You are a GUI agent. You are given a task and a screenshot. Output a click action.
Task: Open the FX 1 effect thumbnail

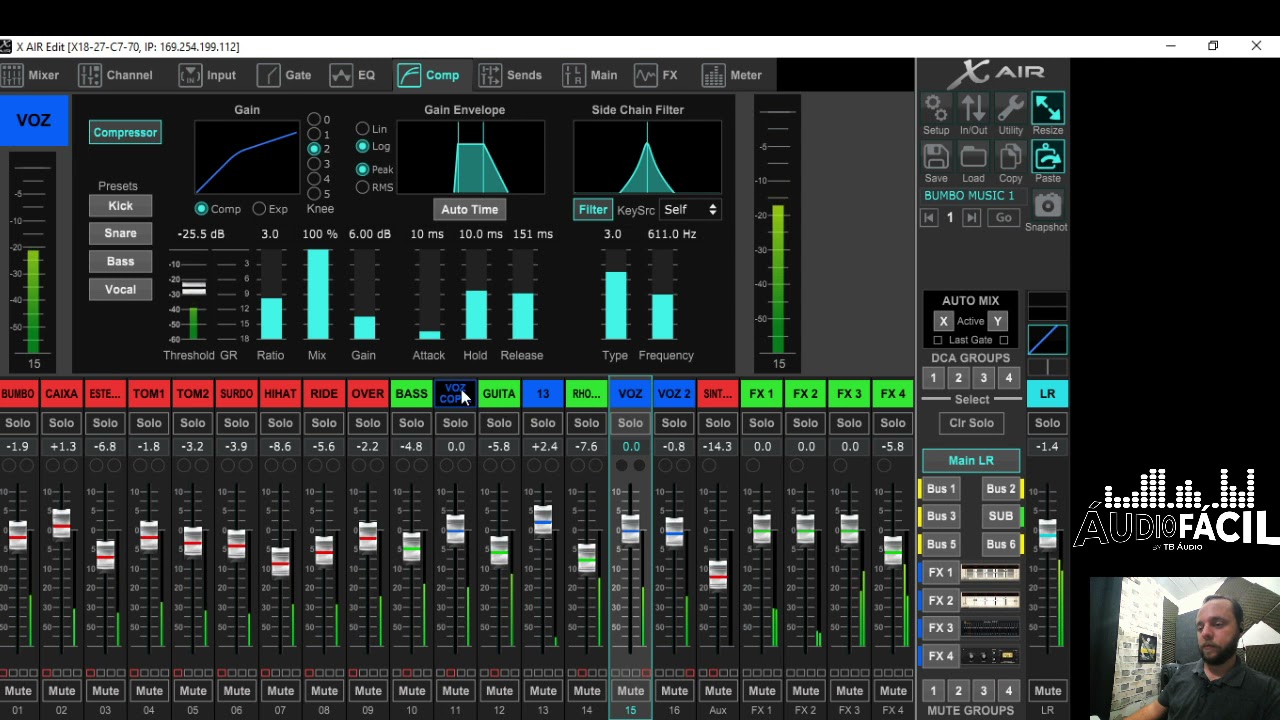click(990, 573)
